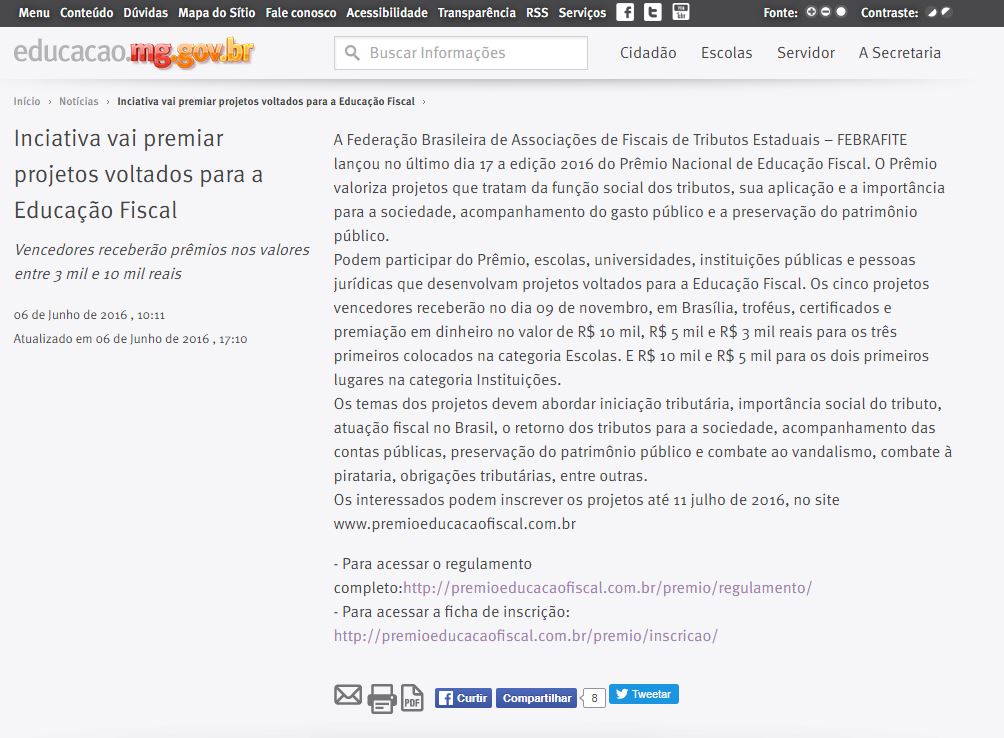Toggle the second Contraste icon
The image size is (1004, 738).
click(945, 13)
